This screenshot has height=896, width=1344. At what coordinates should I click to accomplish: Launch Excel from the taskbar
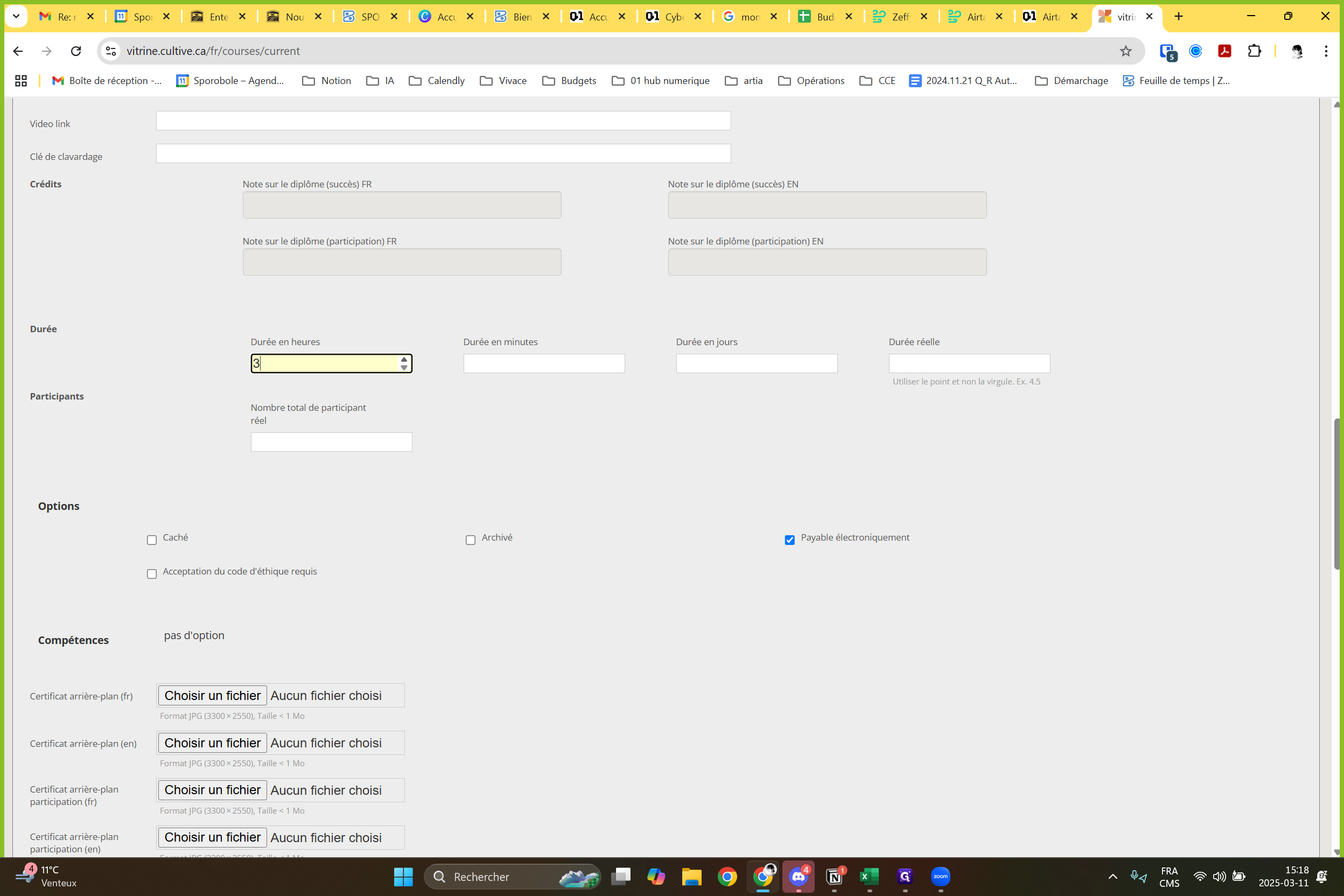869,876
